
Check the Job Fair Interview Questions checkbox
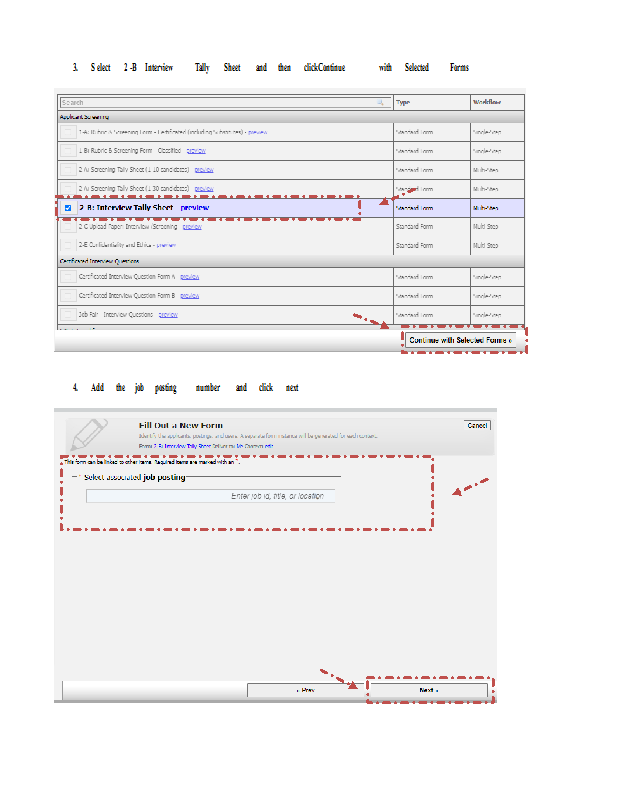tap(67, 315)
